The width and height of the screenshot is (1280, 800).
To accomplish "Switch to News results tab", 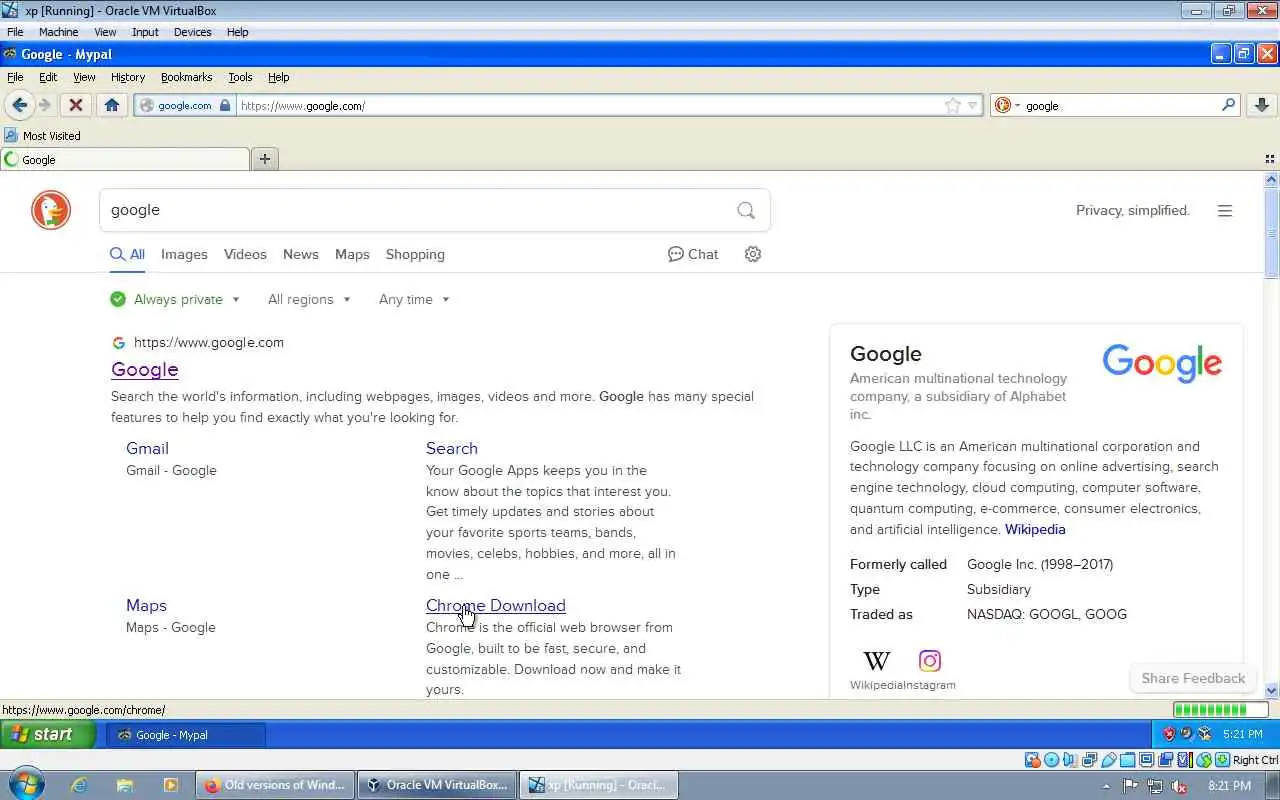I will [301, 254].
